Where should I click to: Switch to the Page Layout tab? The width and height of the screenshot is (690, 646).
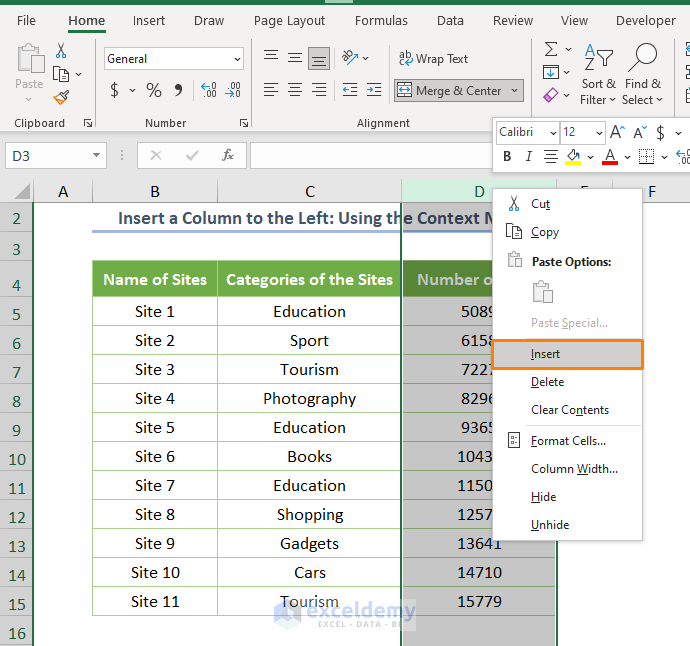pyautogui.click(x=289, y=20)
